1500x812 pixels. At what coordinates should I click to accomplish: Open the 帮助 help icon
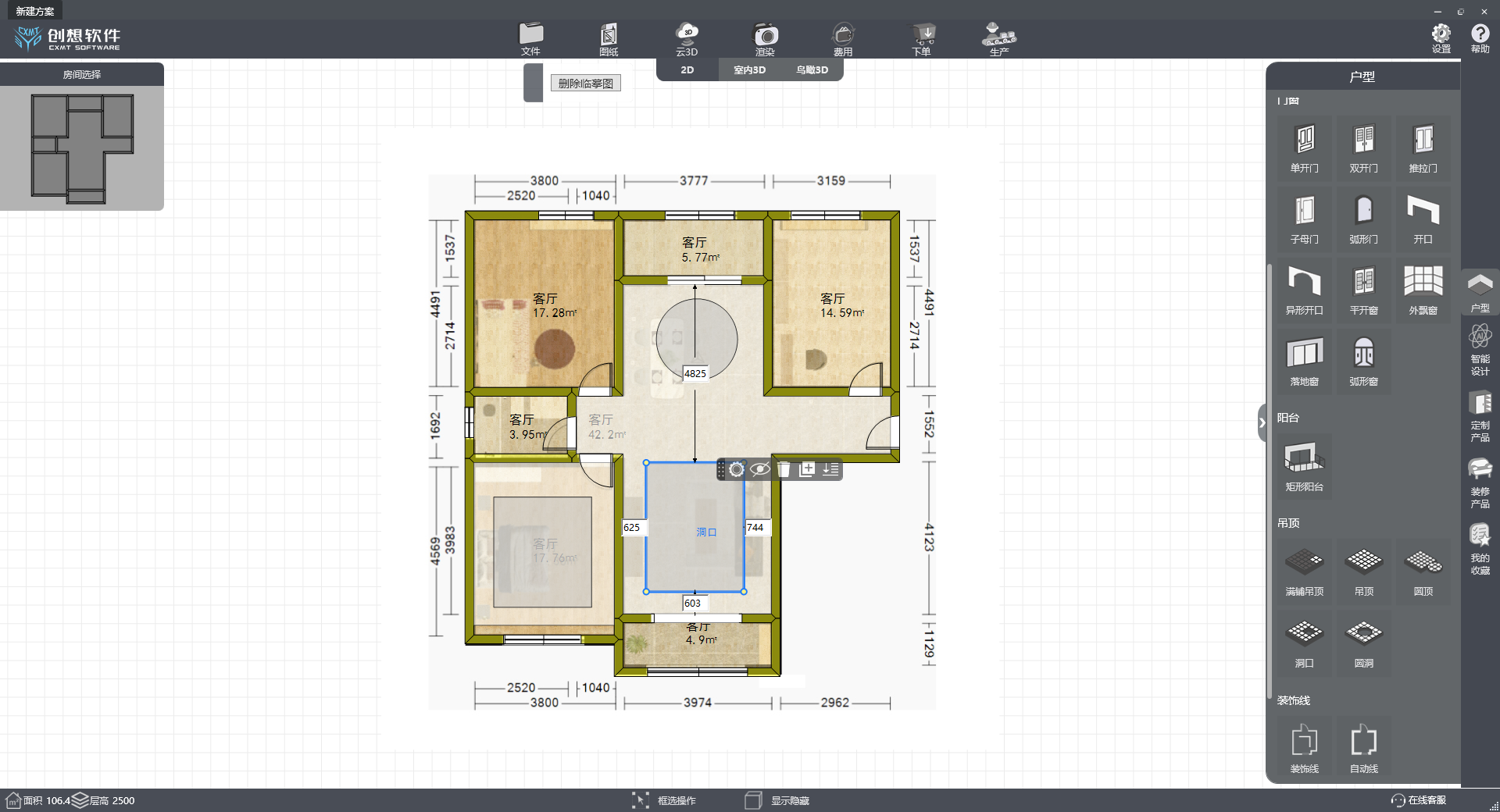[x=1480, y=38]
